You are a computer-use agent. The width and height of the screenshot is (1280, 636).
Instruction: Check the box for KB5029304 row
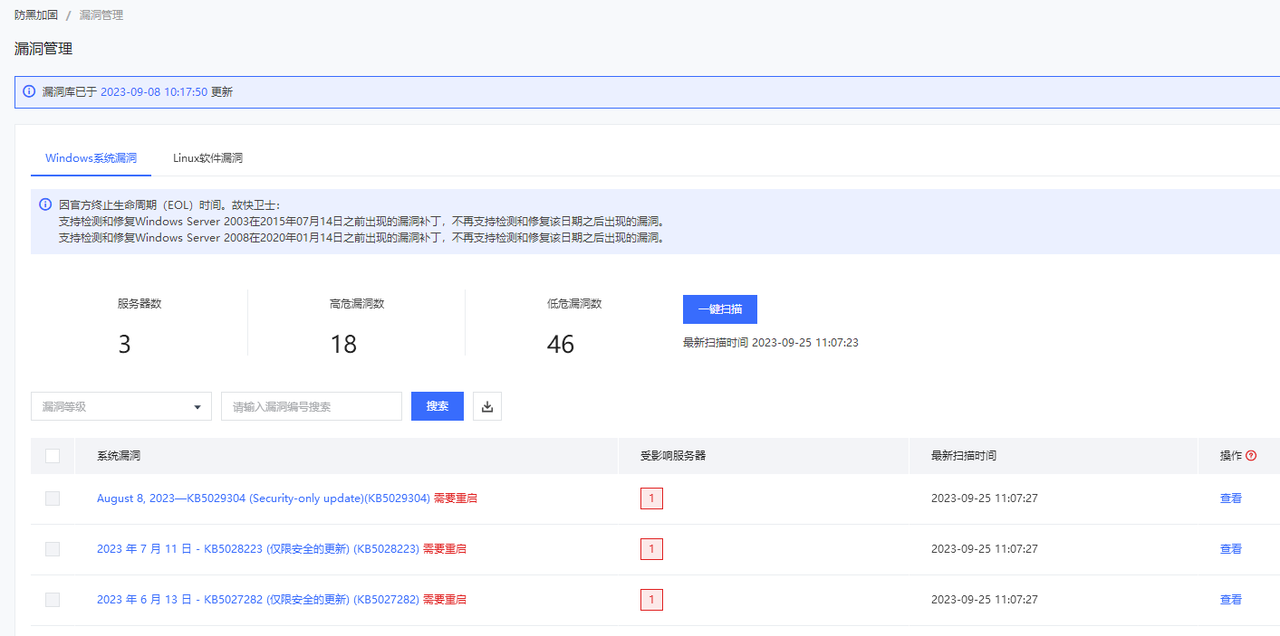(x=53, y=498)
